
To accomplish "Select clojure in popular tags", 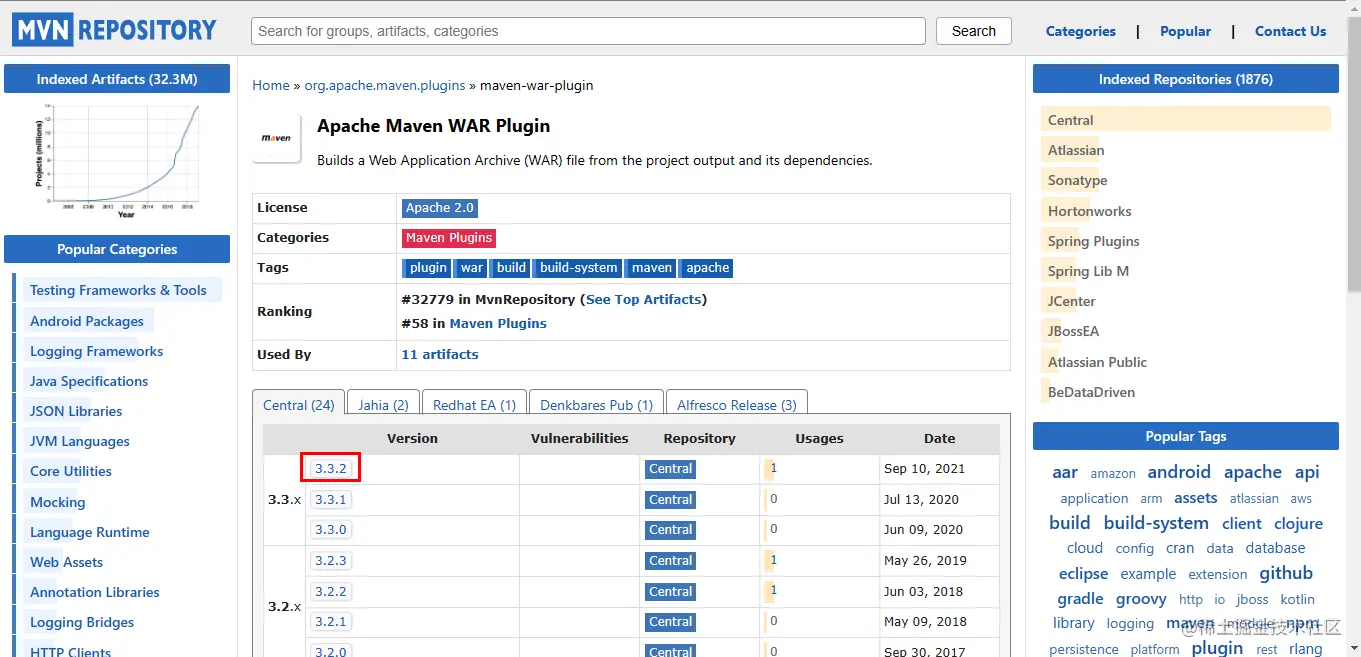I will (x=1298, y=523).
